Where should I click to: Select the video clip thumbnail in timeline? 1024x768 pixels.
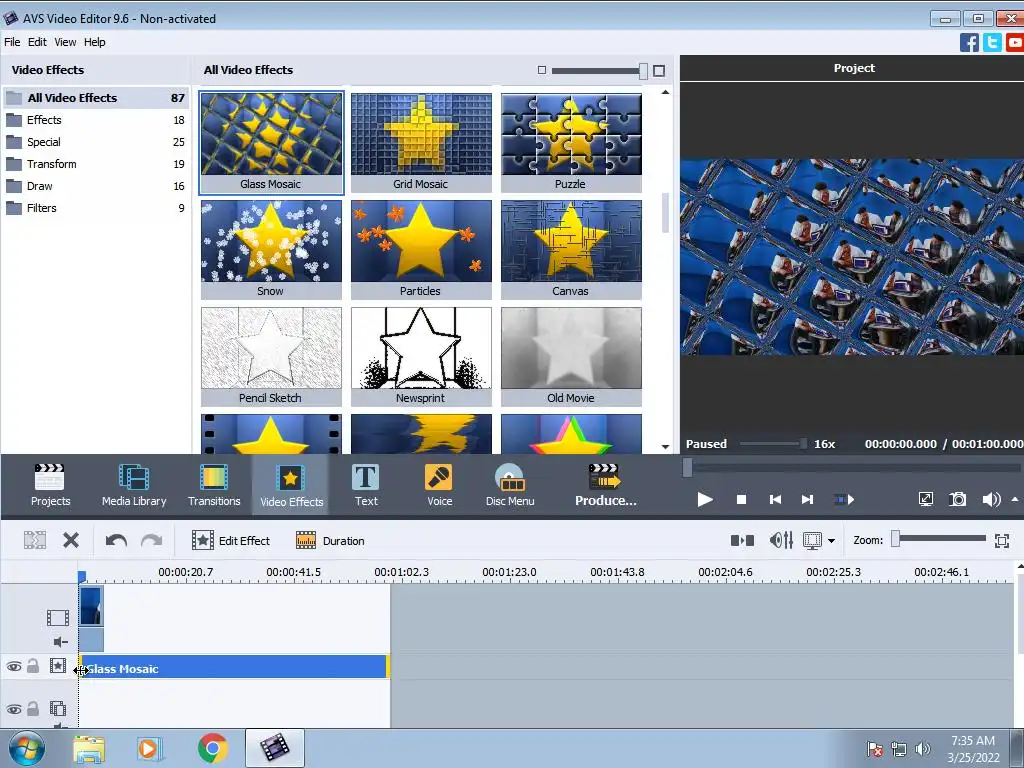91,607
